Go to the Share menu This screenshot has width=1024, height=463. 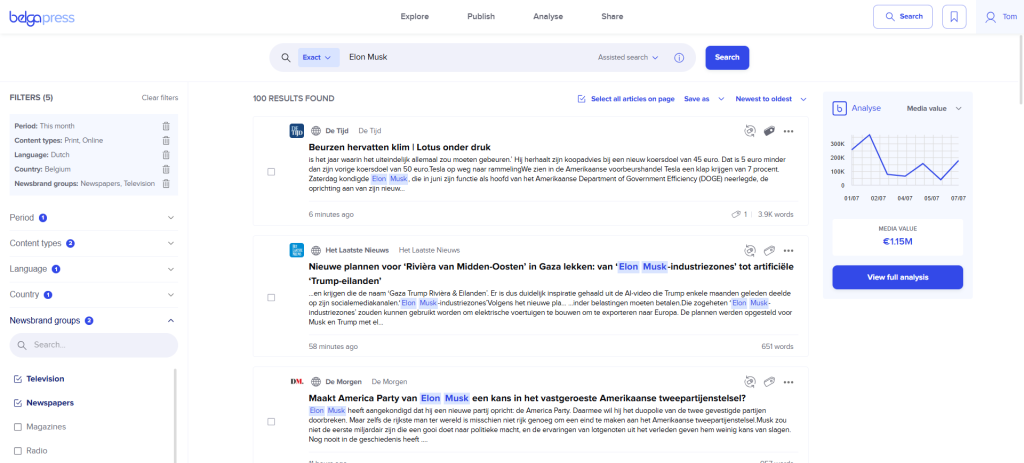click(612, 17)
